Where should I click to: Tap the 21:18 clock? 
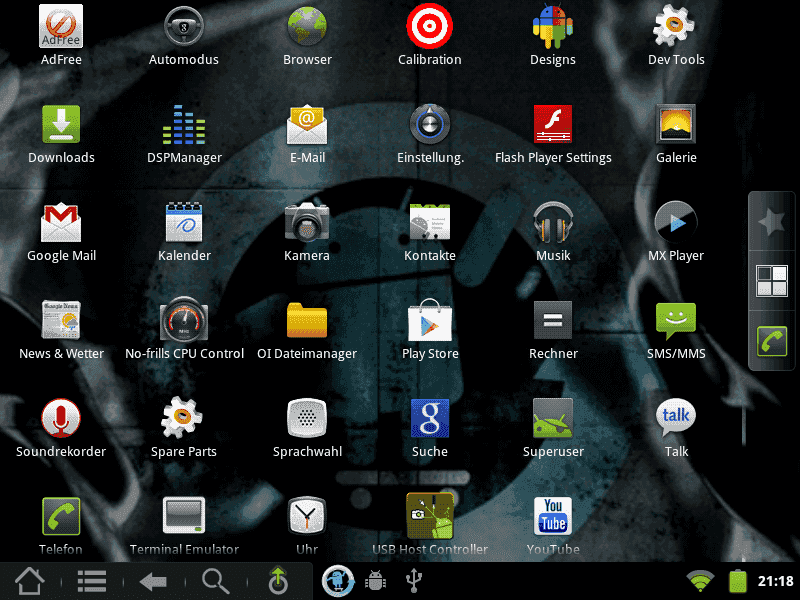coord(776,581)
